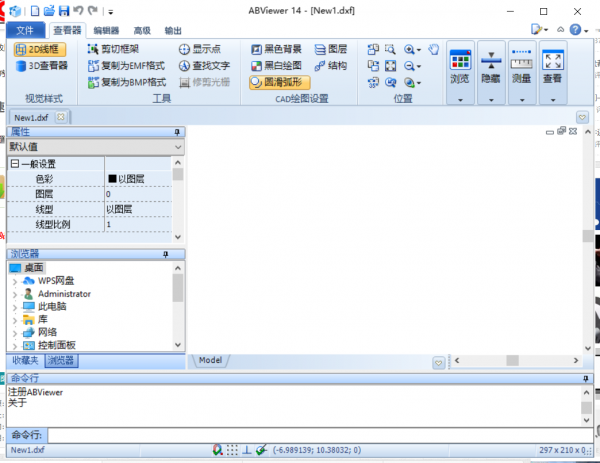Click the Open file icon in quick access toolbar

49,11
